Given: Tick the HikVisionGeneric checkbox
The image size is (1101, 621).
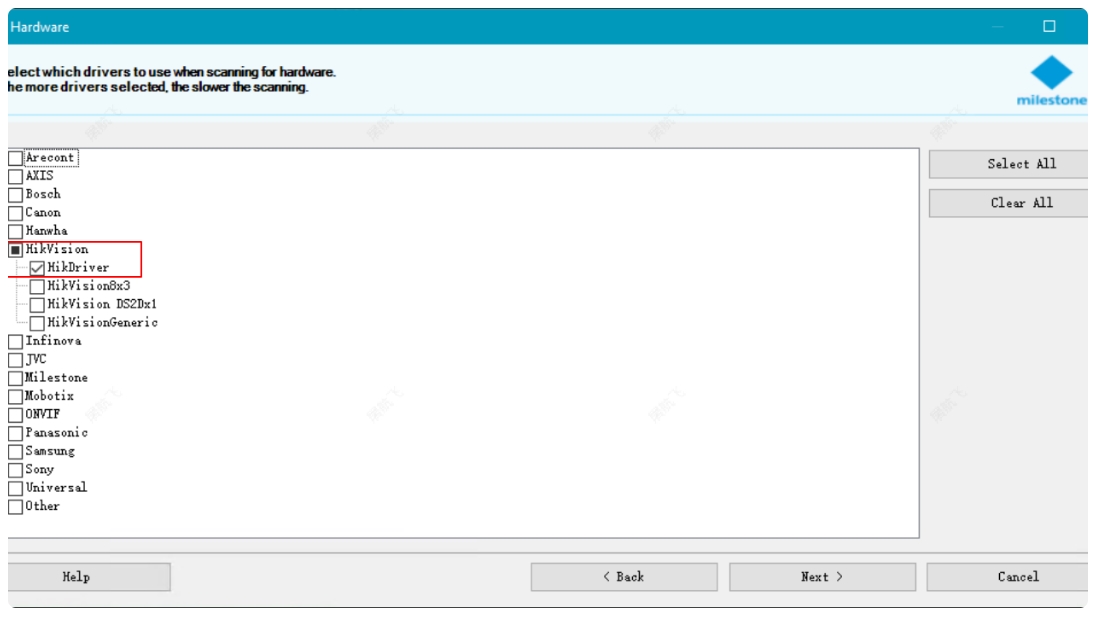Looking at the screenshot, I should click(37, 322).
